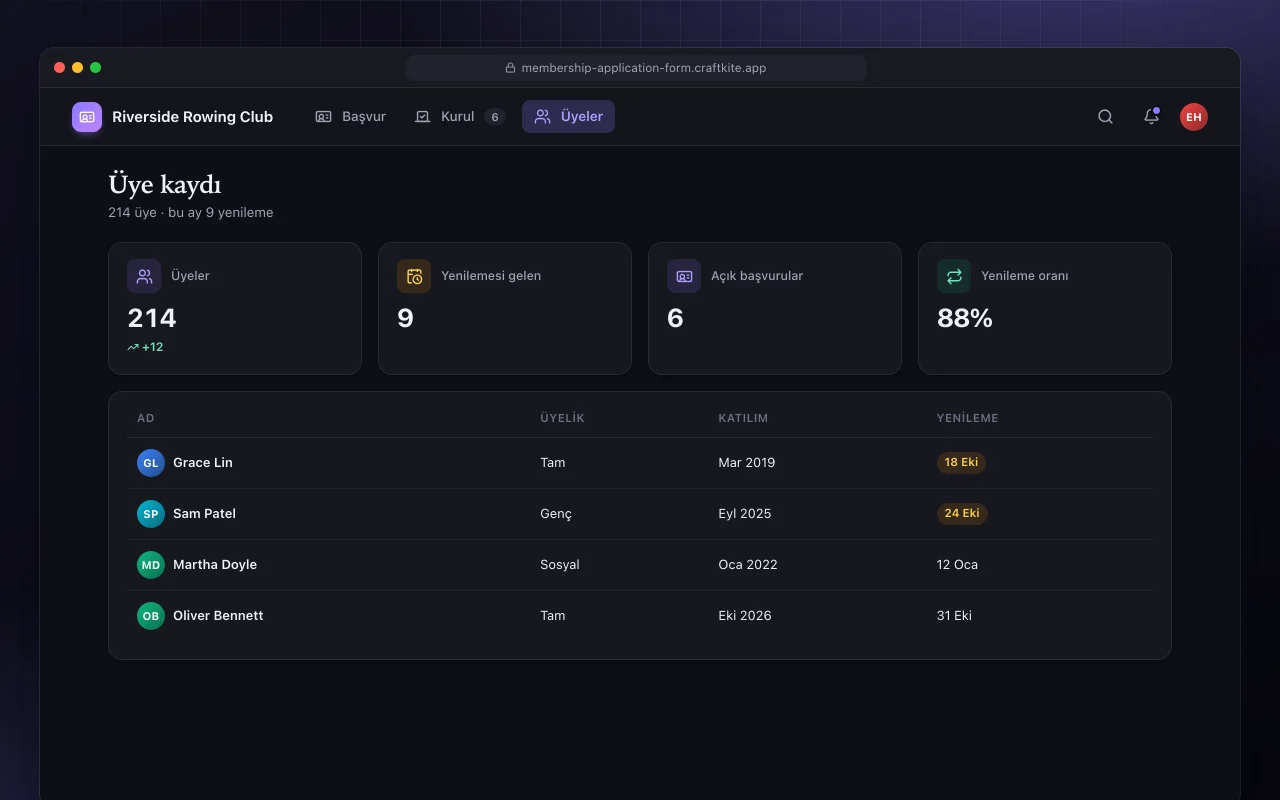Open the notifications bell
Image resolution: width=1280 pixels, height=800 pixels.
(x=1151, y=117)
